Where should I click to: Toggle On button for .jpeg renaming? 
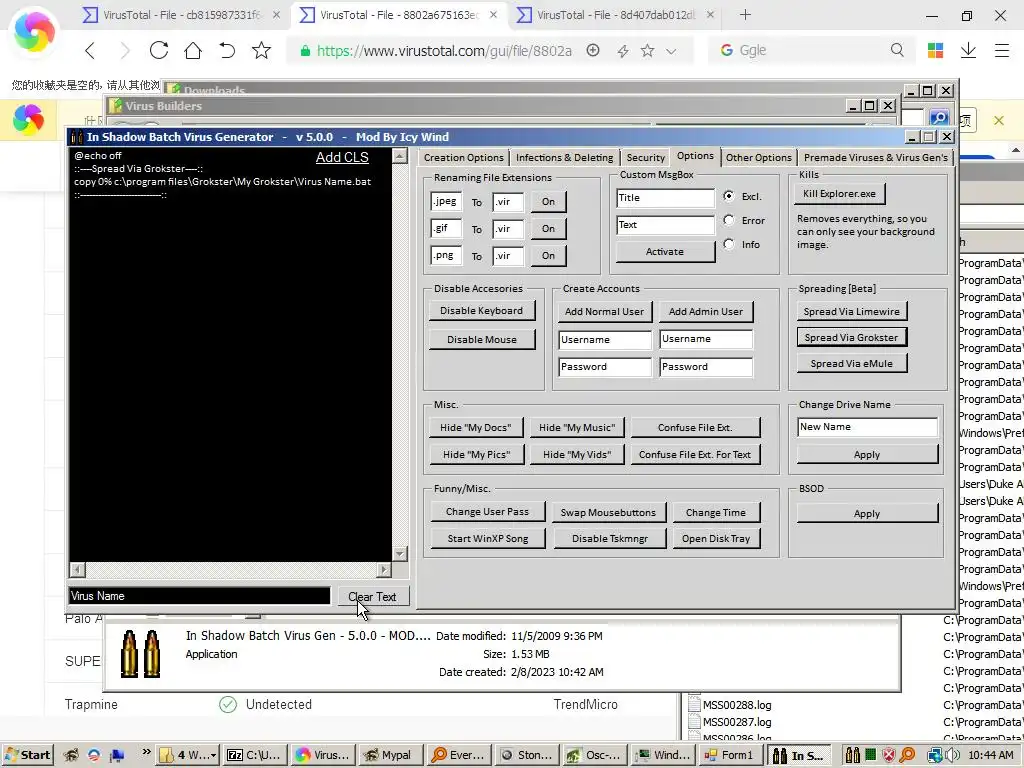[x=549, y=202]
